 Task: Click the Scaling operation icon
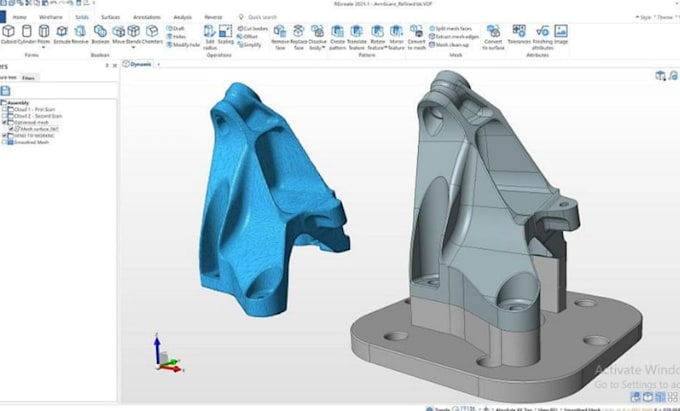(226, 34)
